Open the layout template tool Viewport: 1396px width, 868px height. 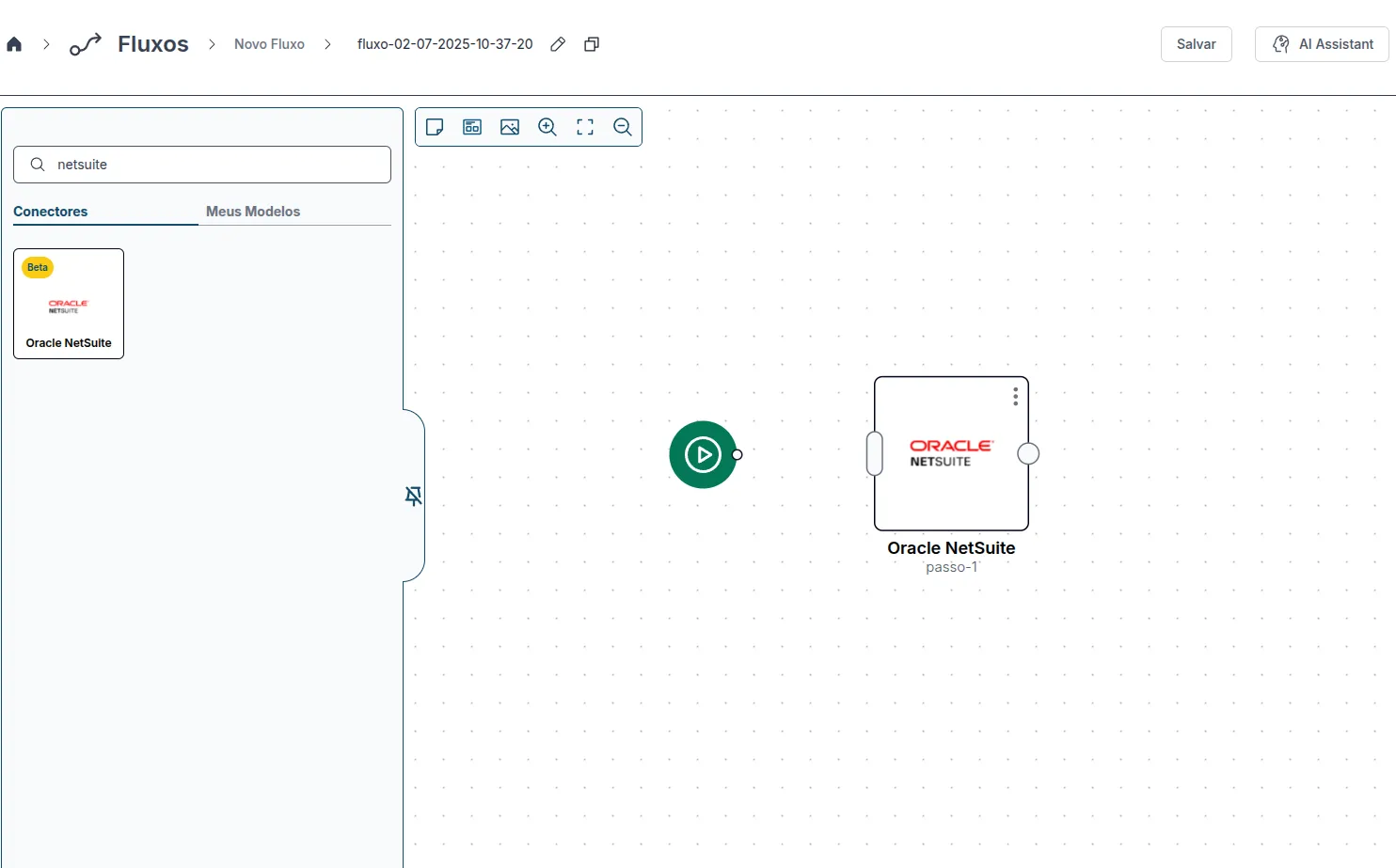[472, 127]
